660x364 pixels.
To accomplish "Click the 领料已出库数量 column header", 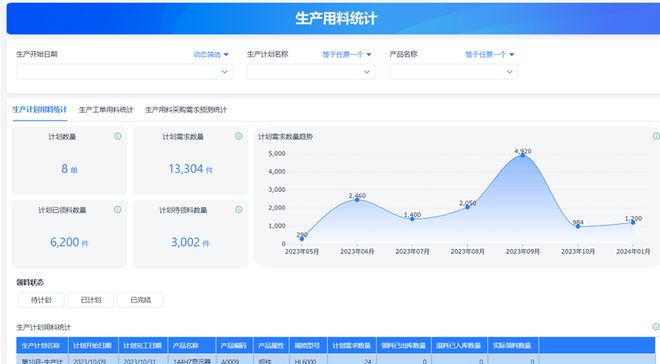I will 404,345.
